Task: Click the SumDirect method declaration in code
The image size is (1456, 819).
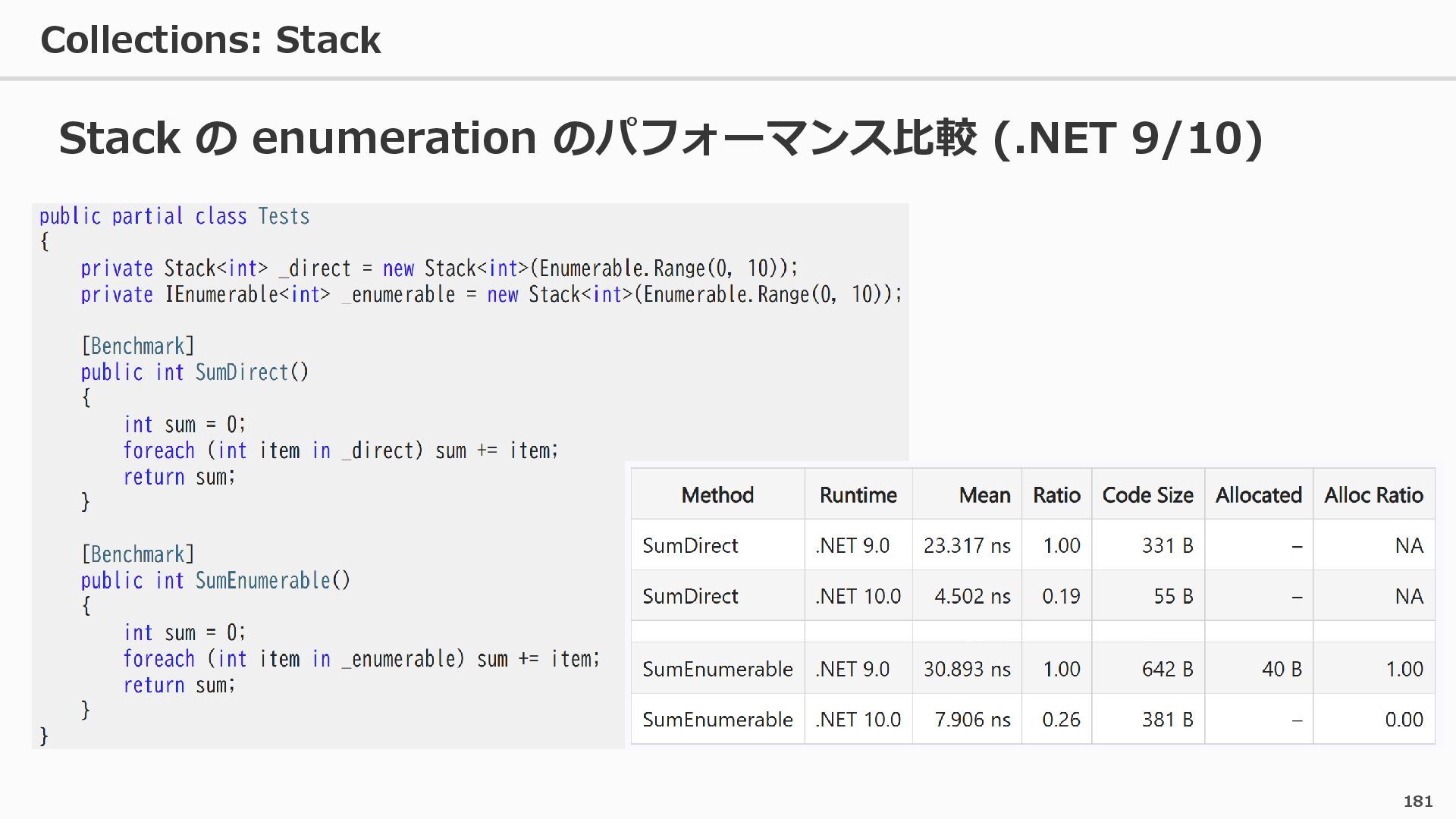Action: tap(241, 372)
